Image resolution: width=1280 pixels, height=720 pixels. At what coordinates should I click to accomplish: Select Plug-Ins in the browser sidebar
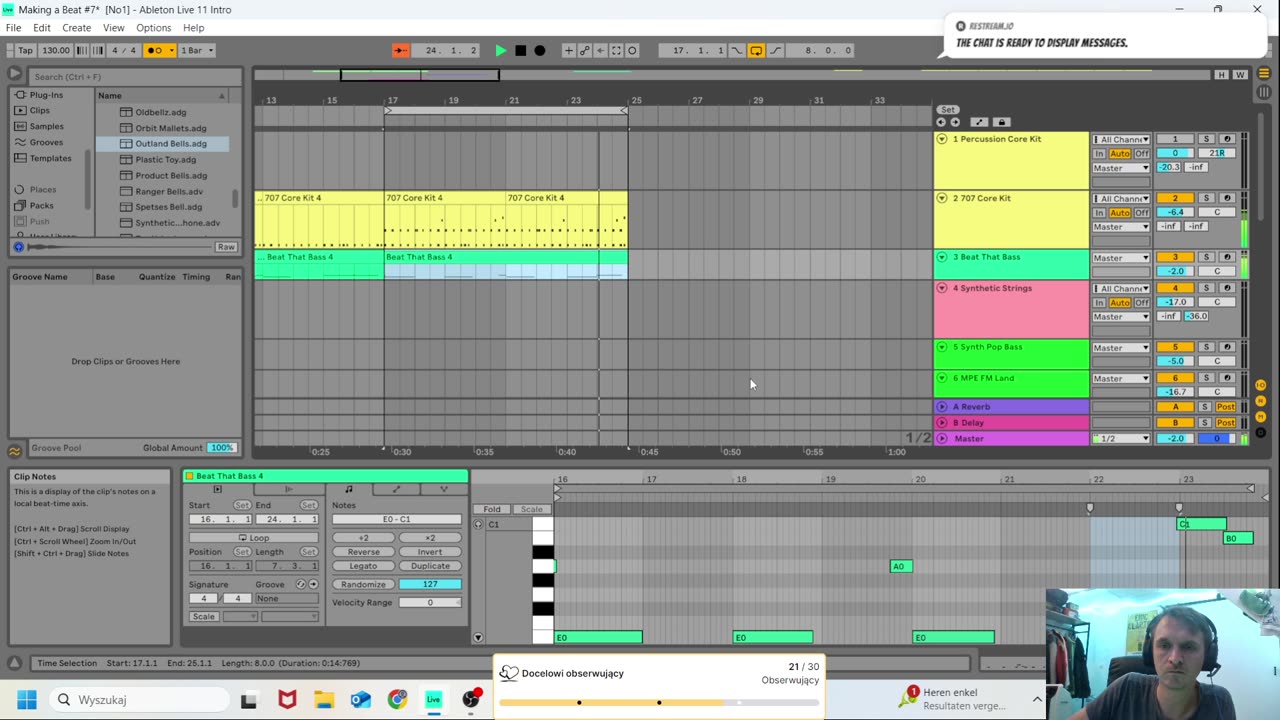pyautogui.click(x=45, y=95)
